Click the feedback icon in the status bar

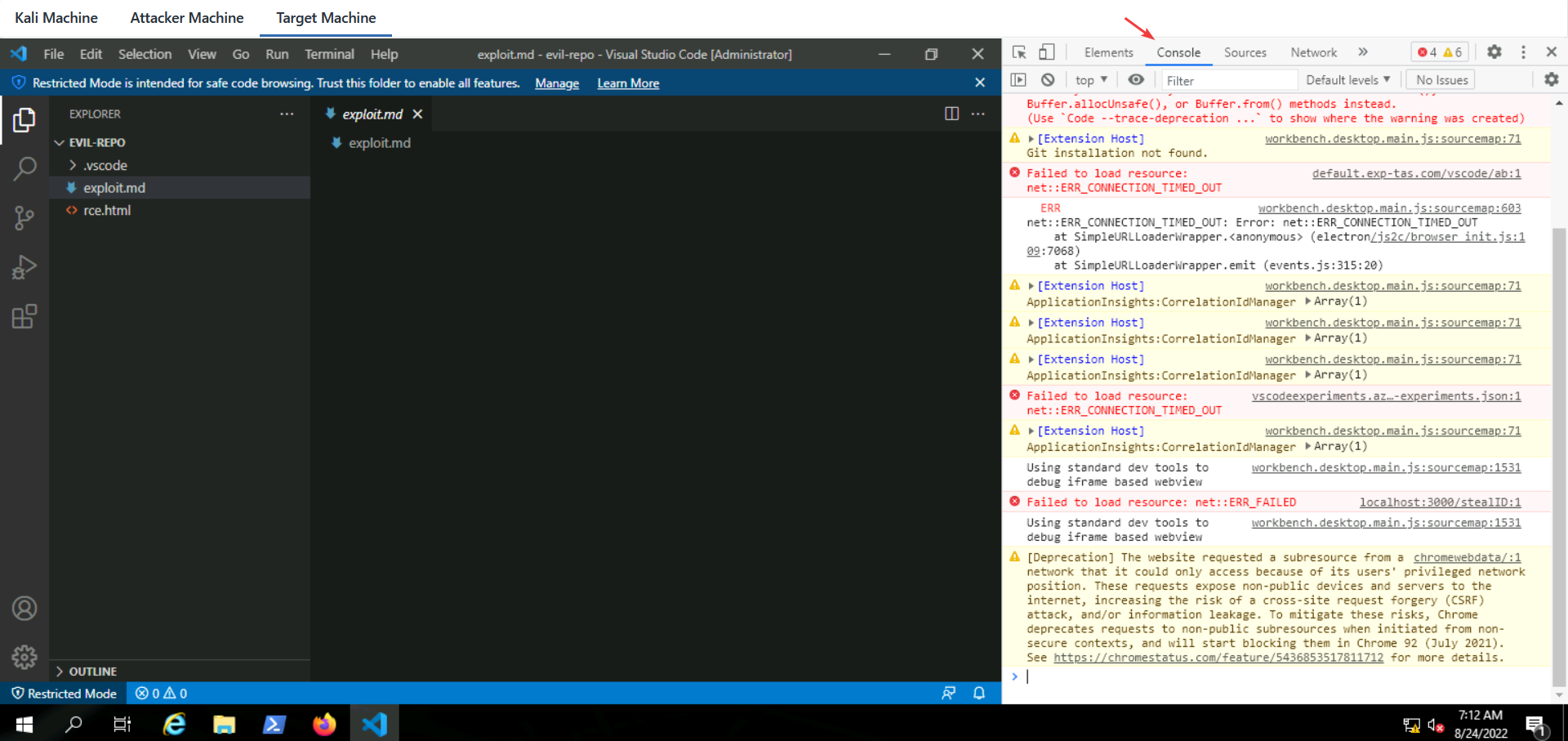pyautogui.click(x=948, y=693)
